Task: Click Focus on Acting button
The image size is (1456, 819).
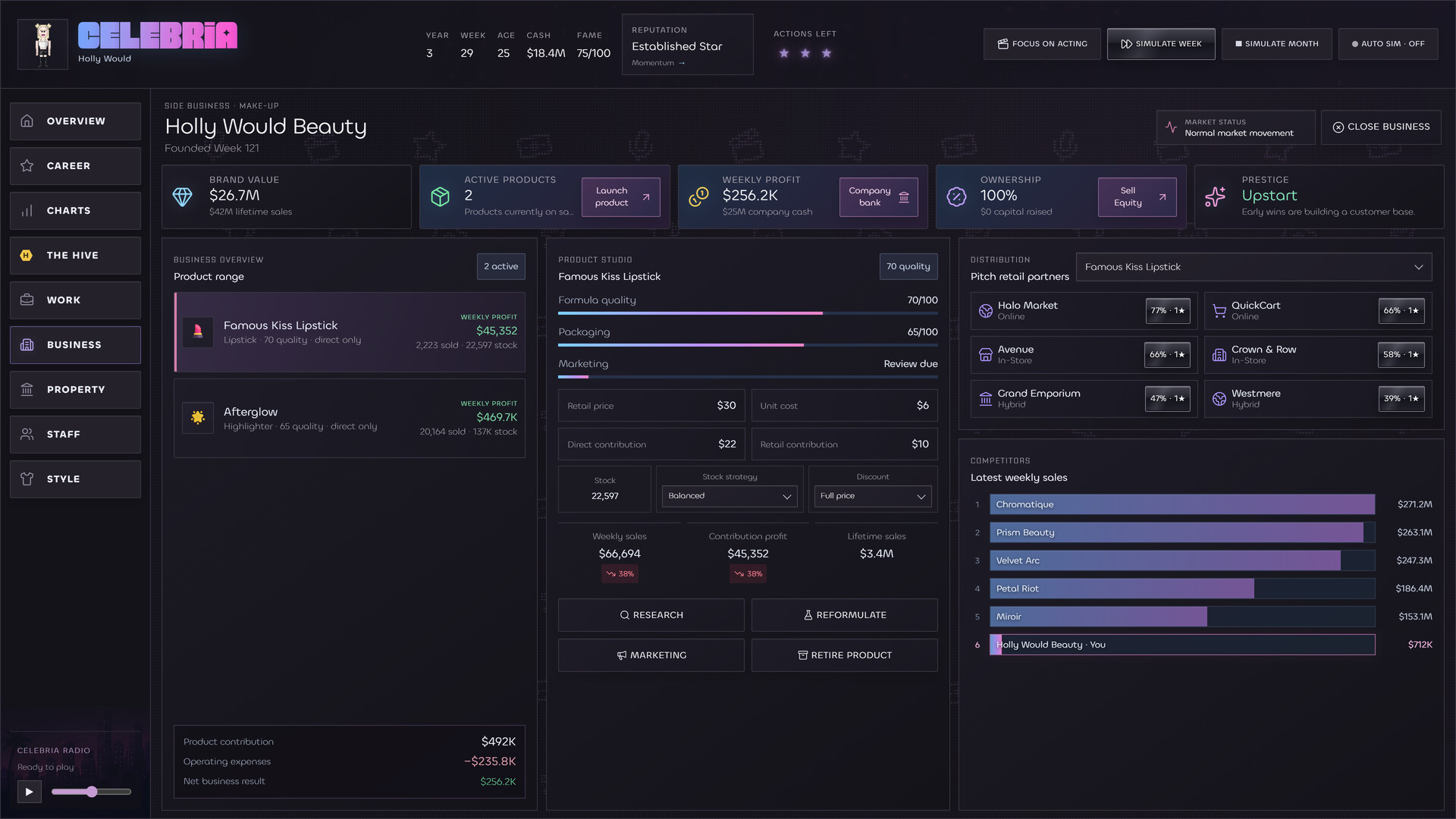Action: click(x=1042, y=44)
